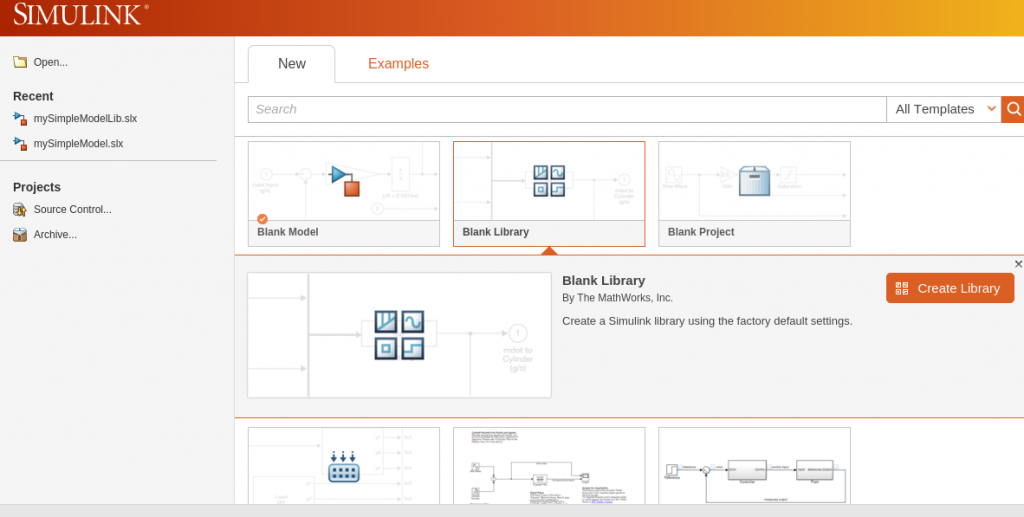Image resolution: width=1024 pixels, height=517 pixels.
Task: Click the Archive project icon
Action: pyautogui.click(x=20, y=234)
